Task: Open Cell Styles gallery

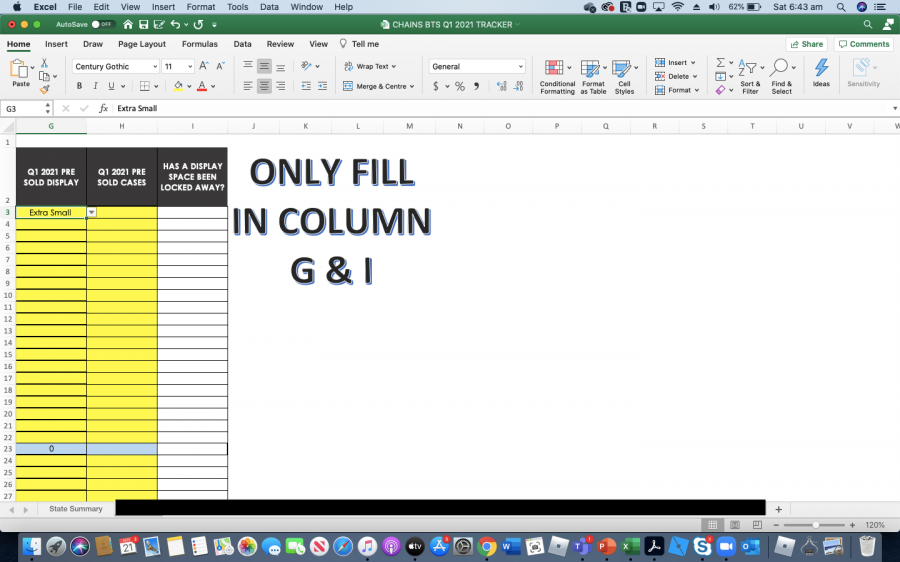Action: tap(624, 77)
